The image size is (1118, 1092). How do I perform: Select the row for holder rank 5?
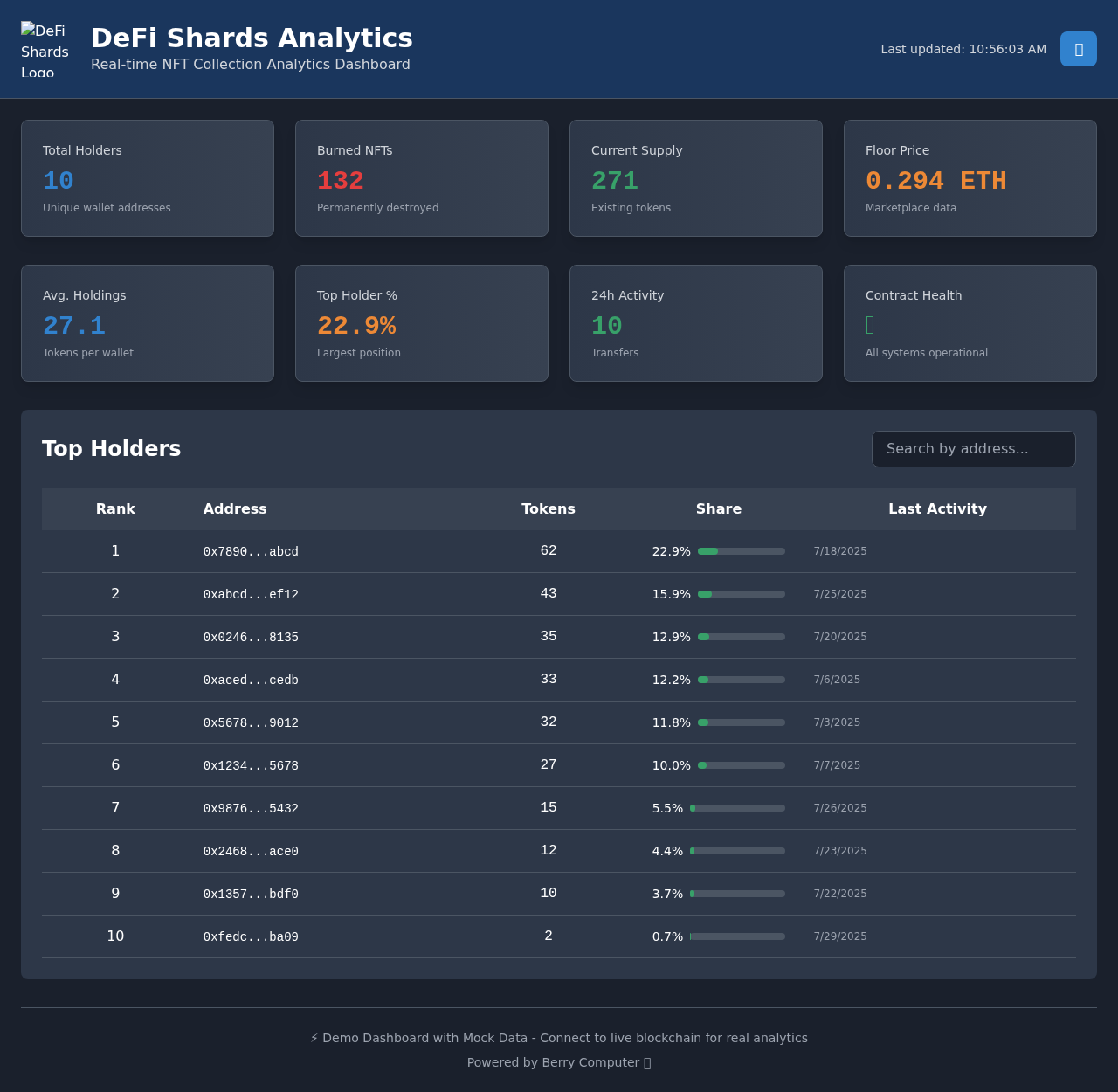point(558,722)
